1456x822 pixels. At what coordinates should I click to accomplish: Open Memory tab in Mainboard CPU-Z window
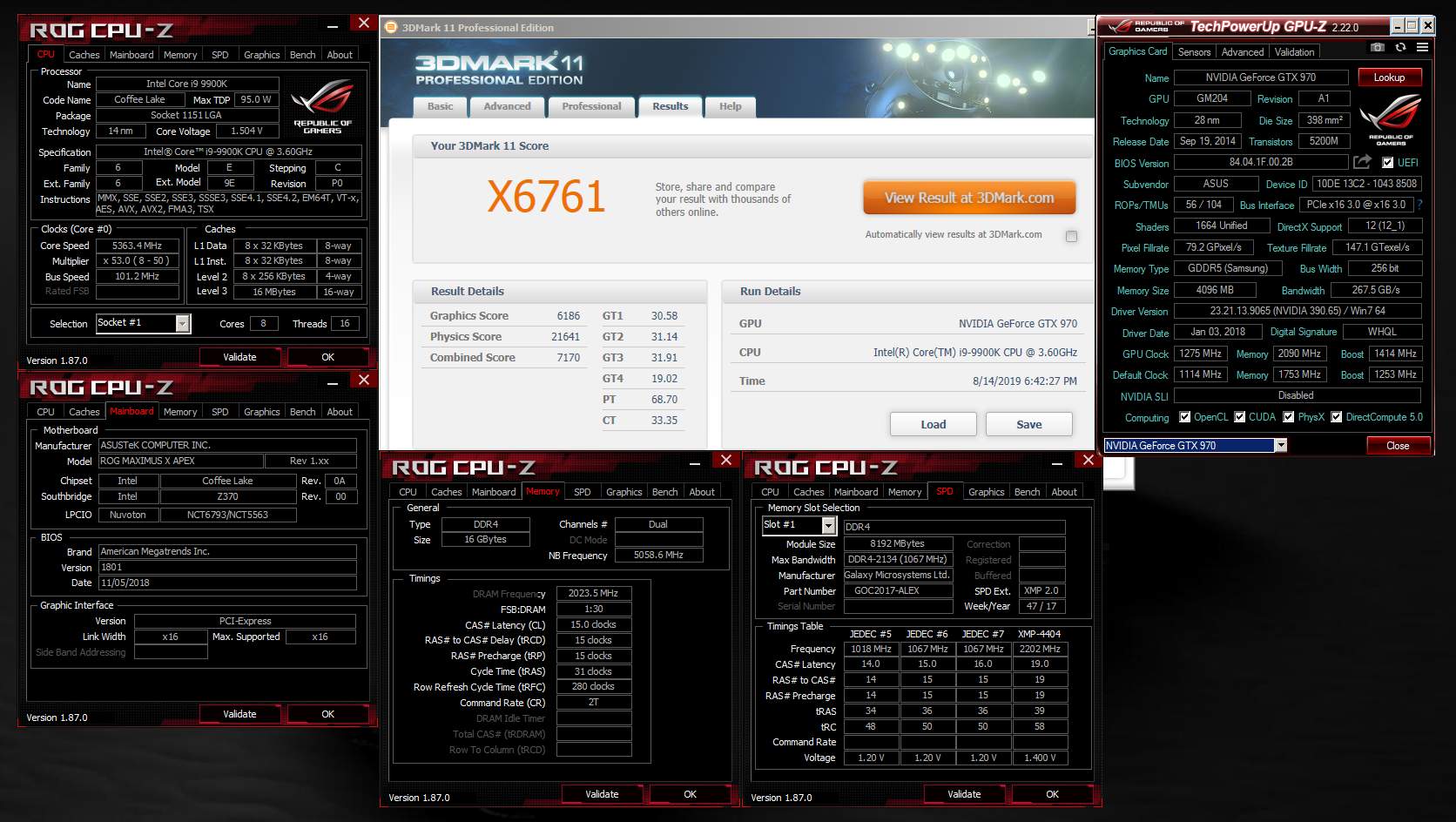point(179,412)
